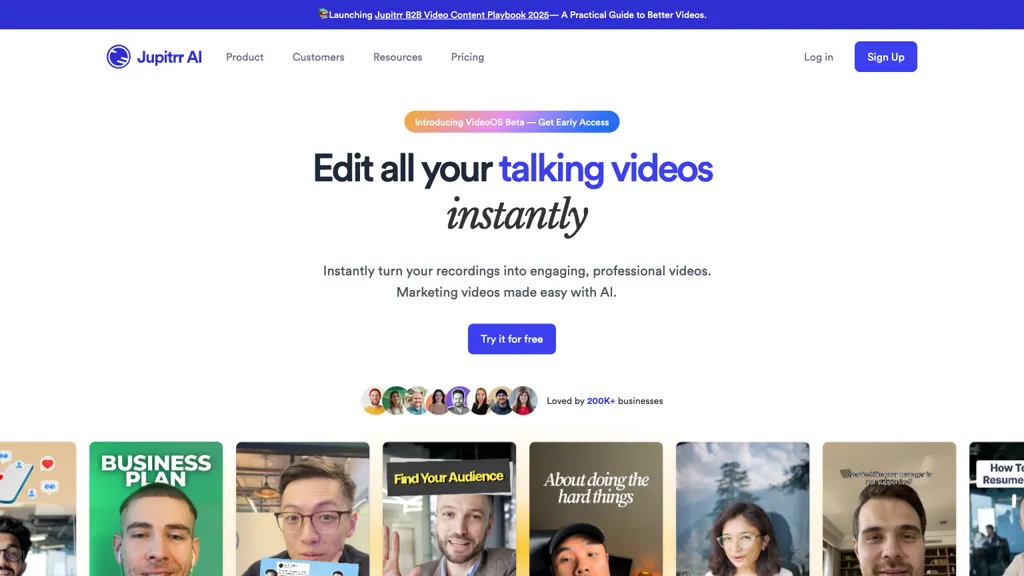Click the books emoji in announcement bar
1024x576 pixels.
[323, 14]
